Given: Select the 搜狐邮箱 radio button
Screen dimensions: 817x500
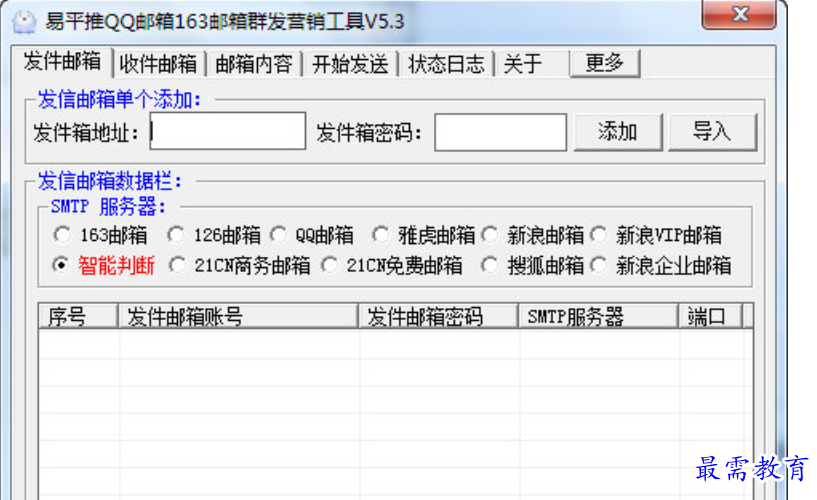Looking at the screenshot, I should pyautogui.click(x=489, y=265).
